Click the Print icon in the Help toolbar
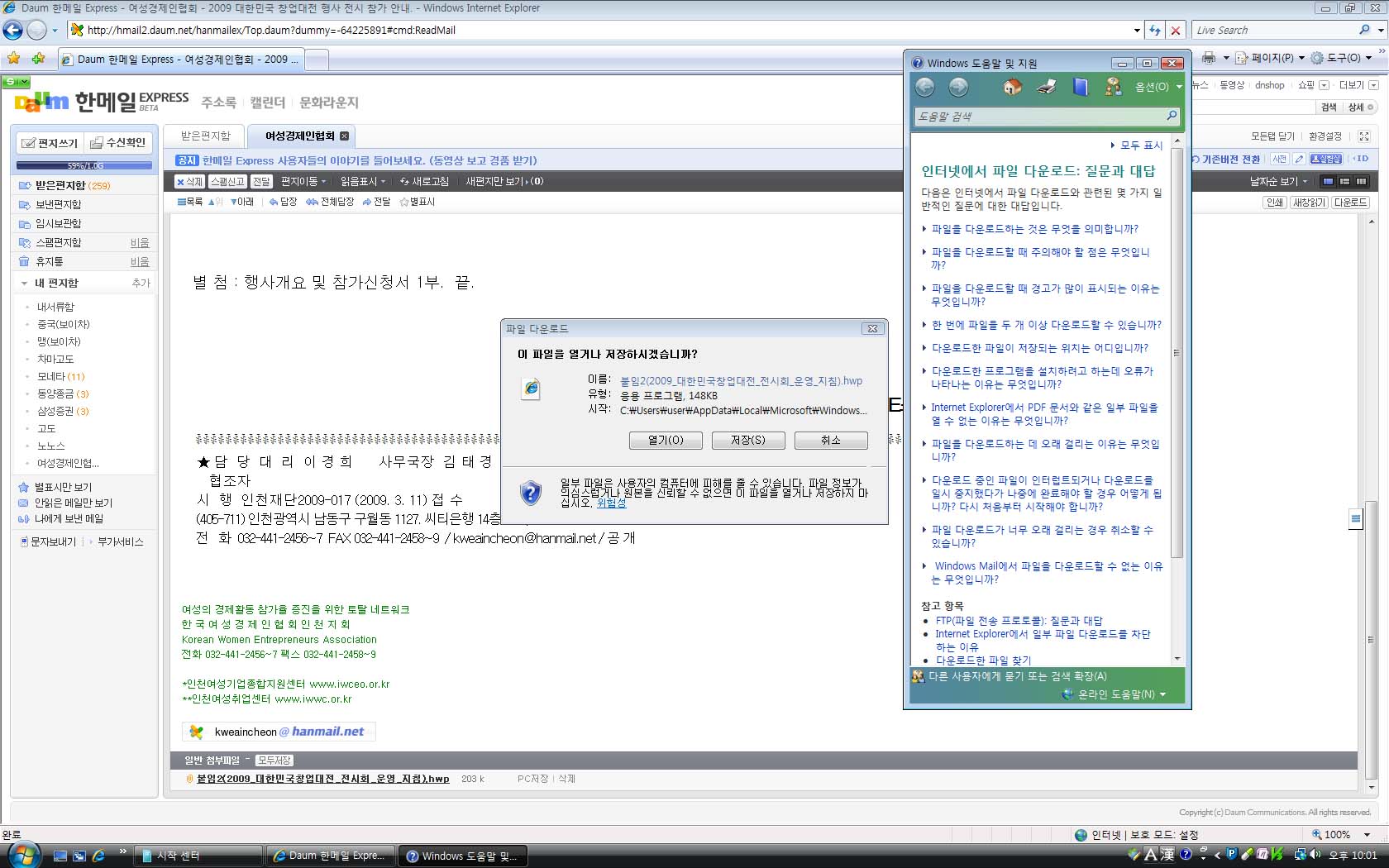The width and height of the screenshot is (1389, 868). click(x=1046, y=87)
